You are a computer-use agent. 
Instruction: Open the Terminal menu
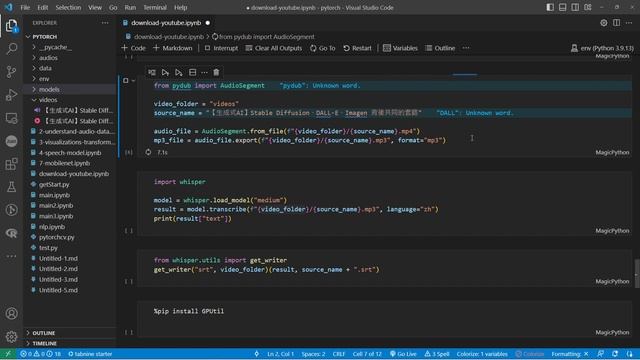click(x=155, y=7)
